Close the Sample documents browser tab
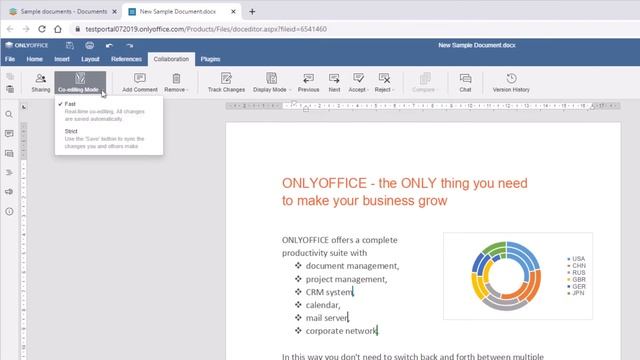Viewport: 640px width, 360px height. 115,12
